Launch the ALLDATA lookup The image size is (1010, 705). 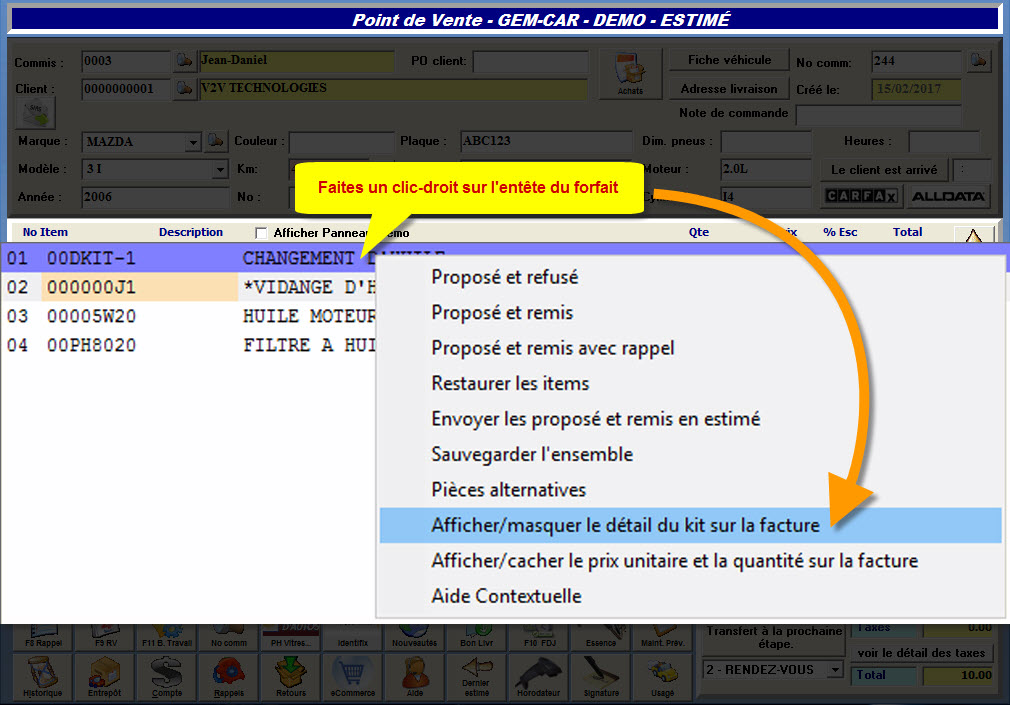pos(948,196)
